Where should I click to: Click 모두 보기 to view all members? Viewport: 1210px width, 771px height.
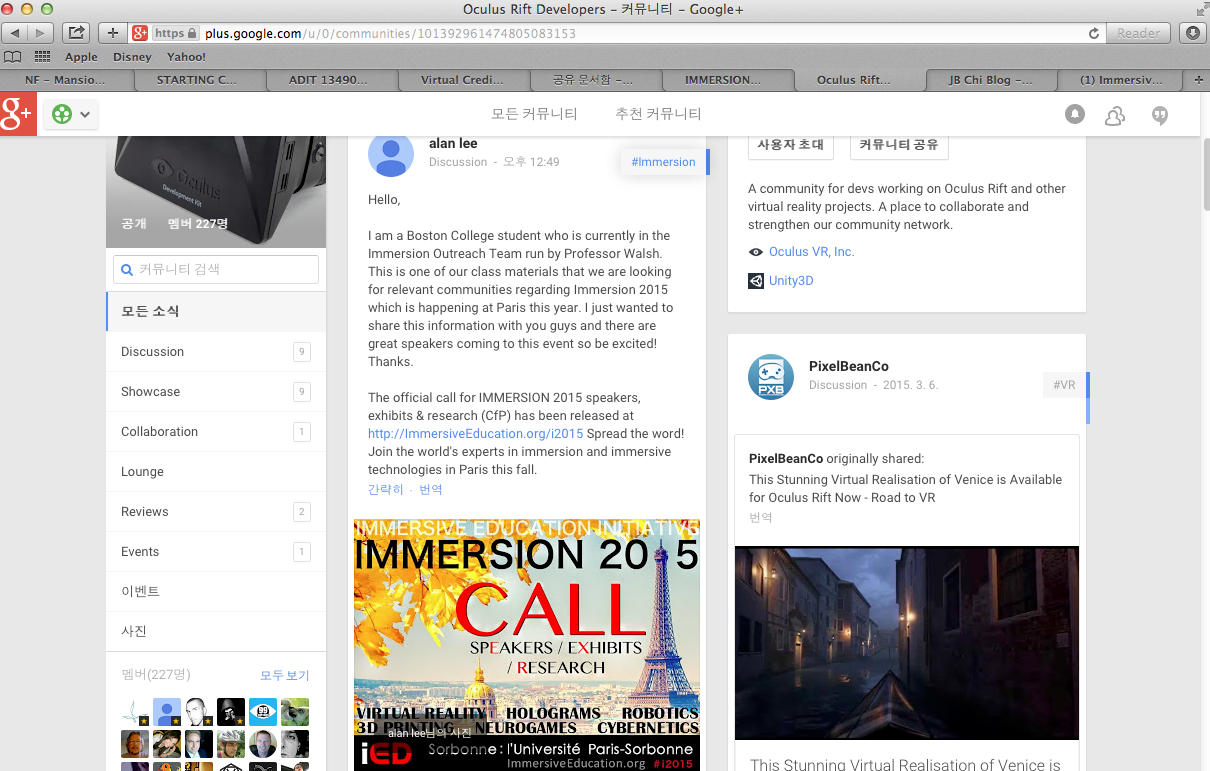285,675
